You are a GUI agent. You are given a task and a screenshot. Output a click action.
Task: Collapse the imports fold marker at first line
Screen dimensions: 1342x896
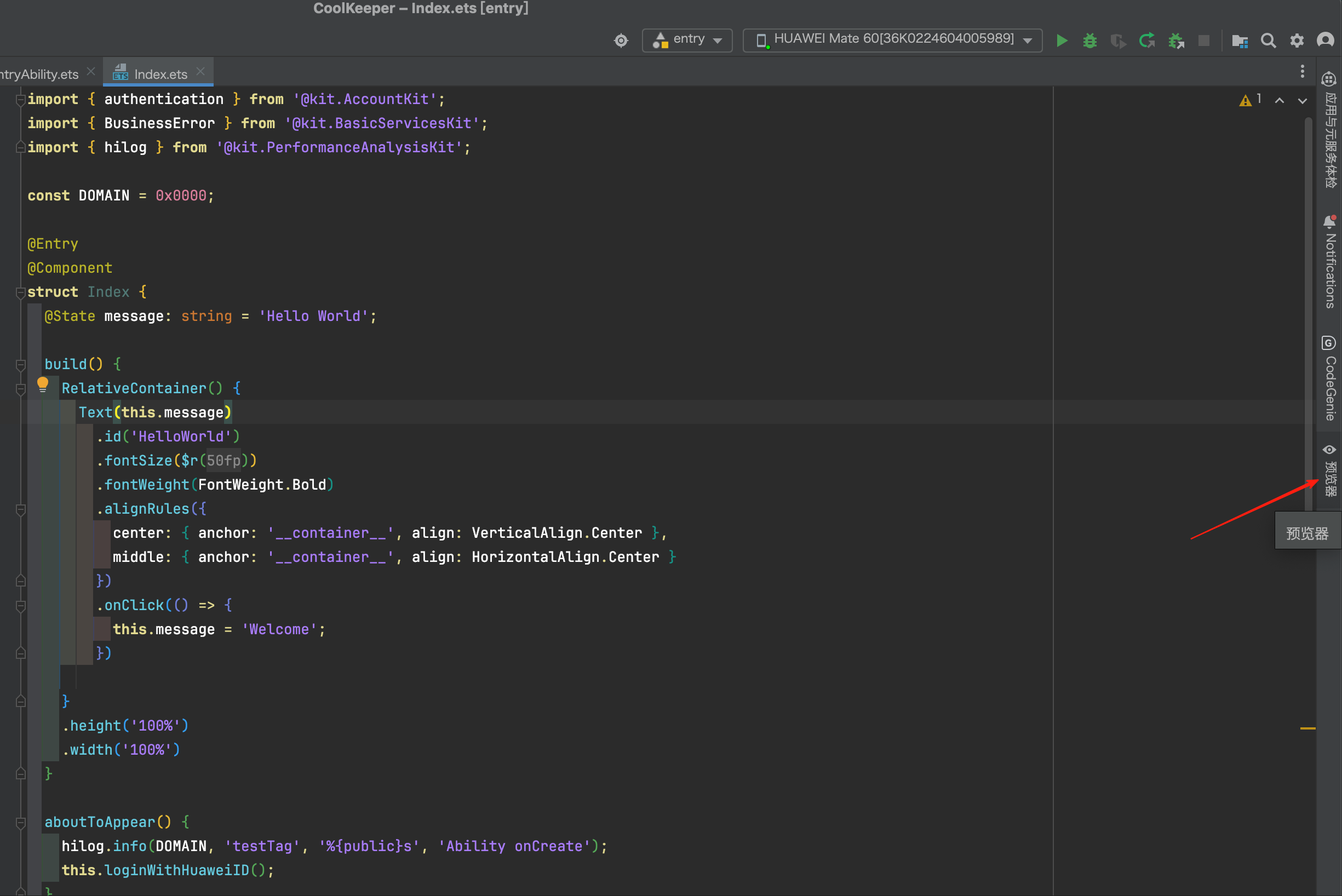point(21,100)
